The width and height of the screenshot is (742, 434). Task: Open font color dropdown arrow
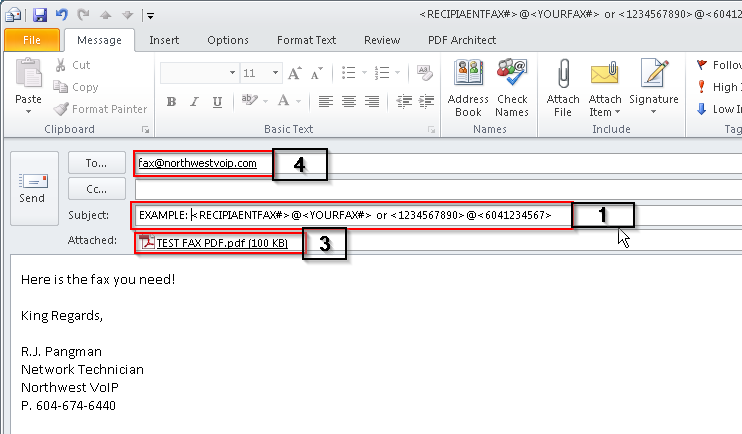point(299,101)
